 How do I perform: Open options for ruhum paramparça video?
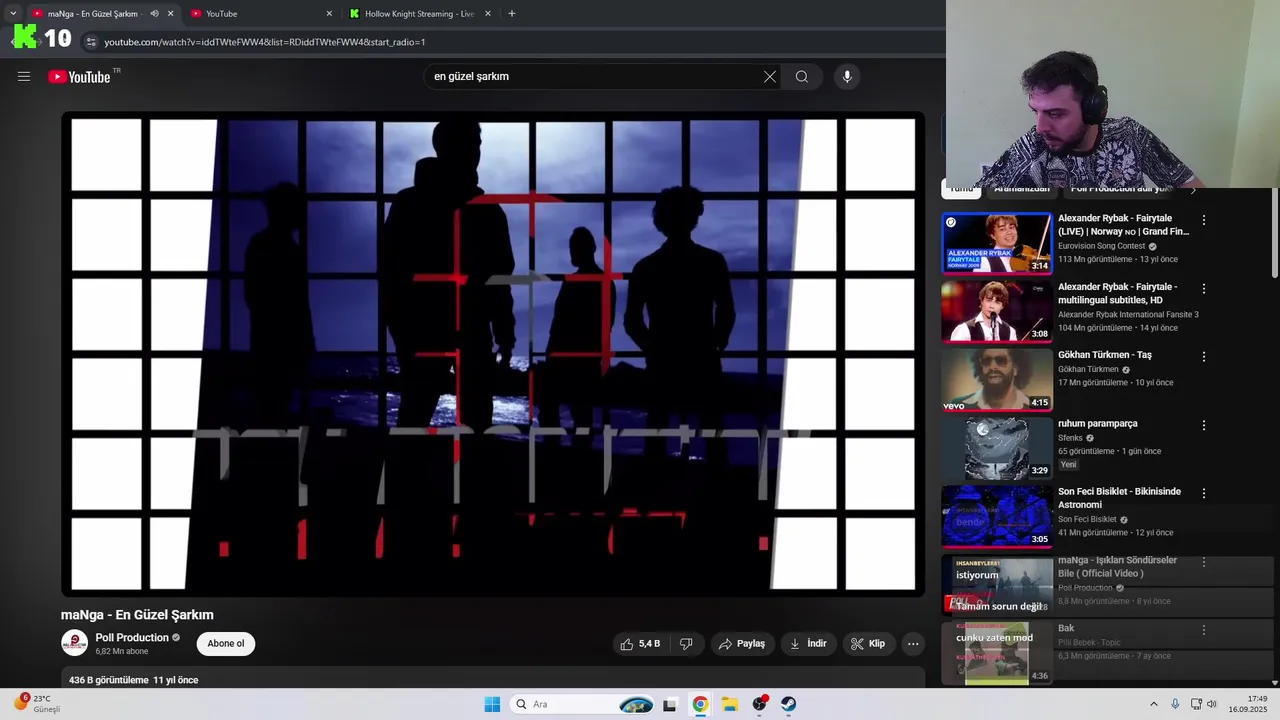click(1204, 425)
